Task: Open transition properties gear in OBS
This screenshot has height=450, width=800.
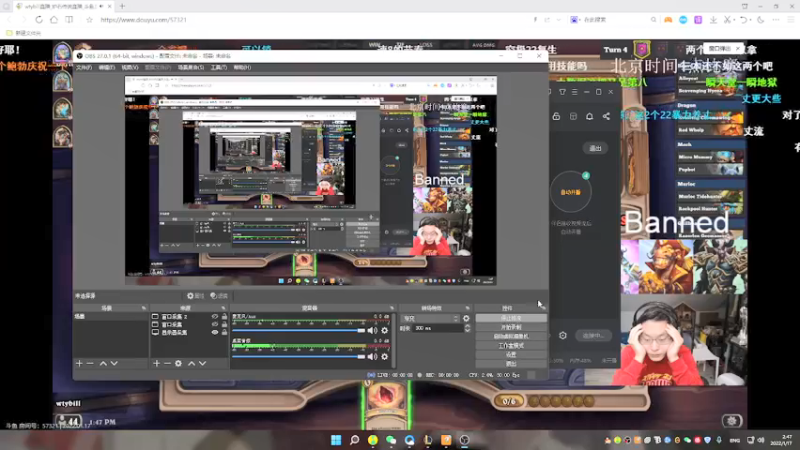Action: [x=466, y=318]
